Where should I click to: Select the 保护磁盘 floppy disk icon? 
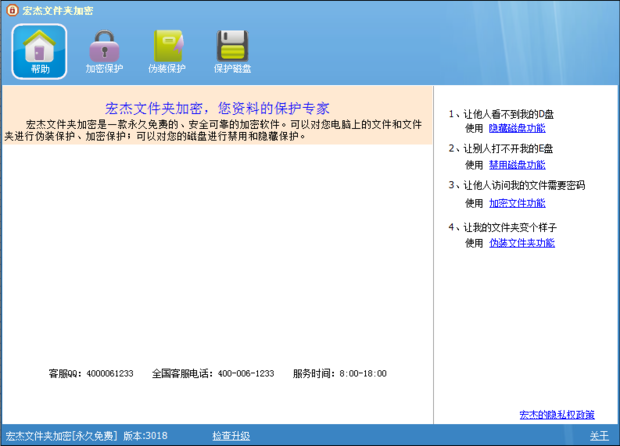pos(232,52)
